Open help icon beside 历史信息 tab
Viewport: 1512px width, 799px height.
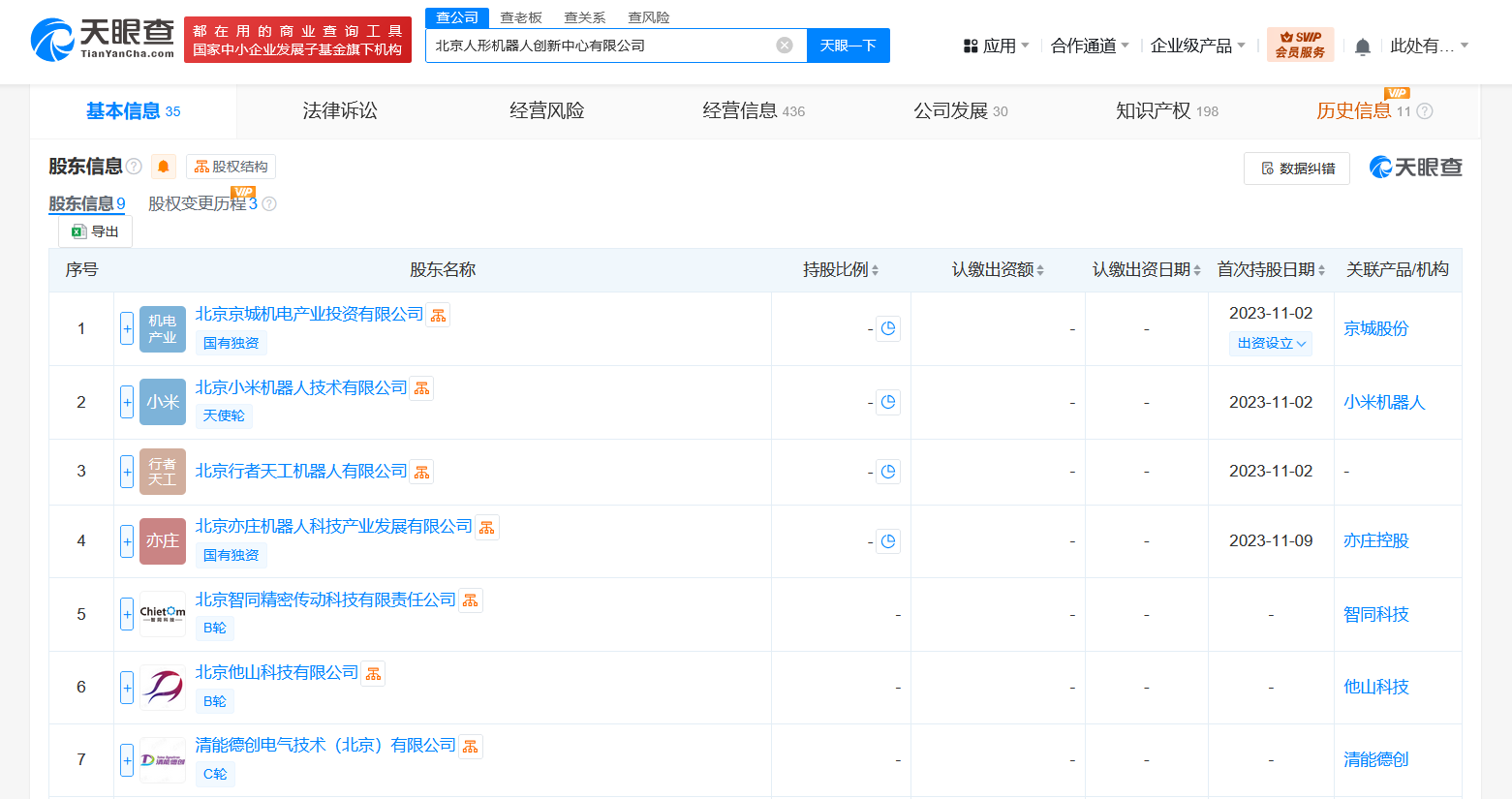1424,111
